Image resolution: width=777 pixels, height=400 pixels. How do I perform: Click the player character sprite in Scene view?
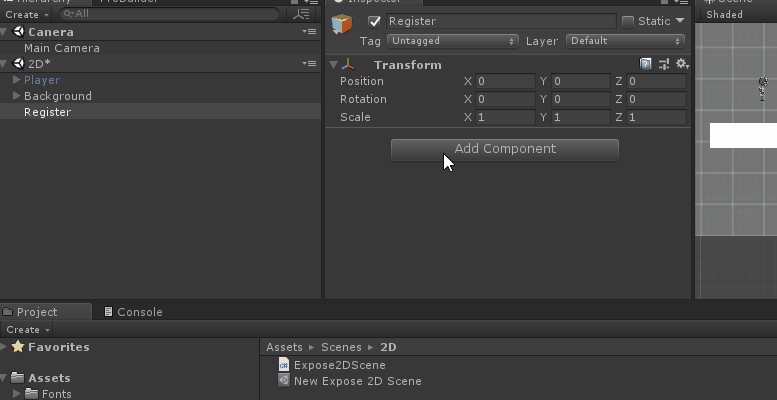tap(763, 89)
